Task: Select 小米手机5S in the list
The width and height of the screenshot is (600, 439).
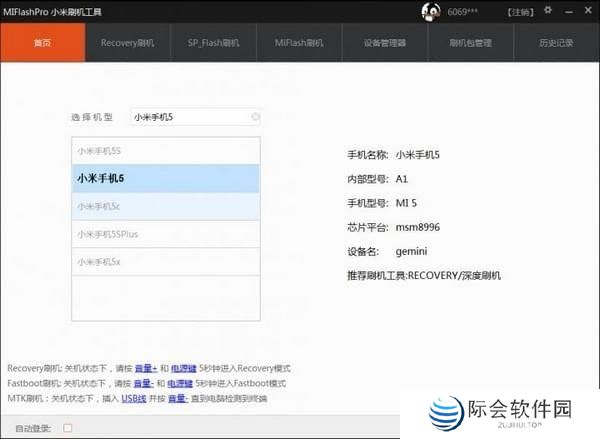Action: coord(166,151)
